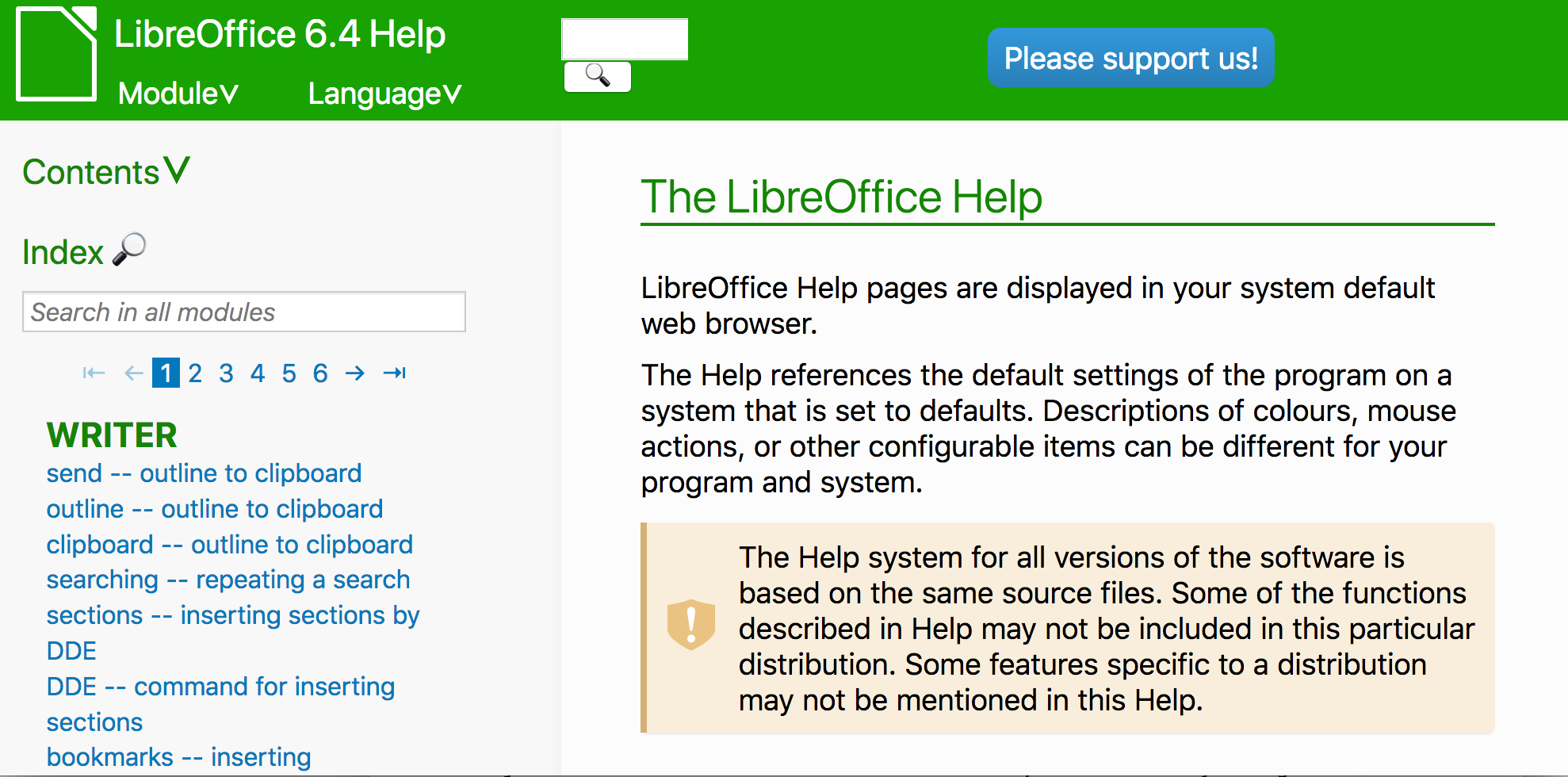This screenshot has width=1568, height=777.
Task: Jump to last index page arrow
Action: pos(395,373)
